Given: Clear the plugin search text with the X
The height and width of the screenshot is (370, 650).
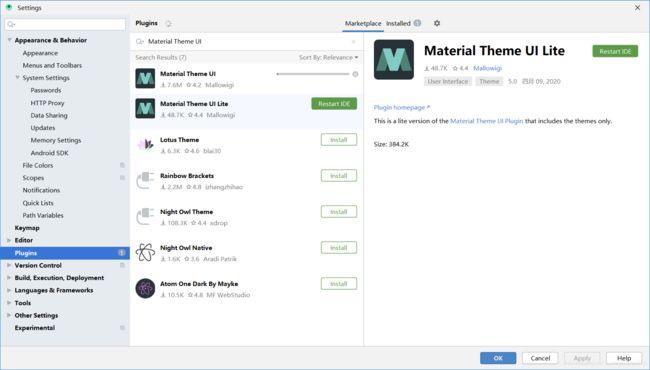Looking at the screenshot, I should pos(354,41).
